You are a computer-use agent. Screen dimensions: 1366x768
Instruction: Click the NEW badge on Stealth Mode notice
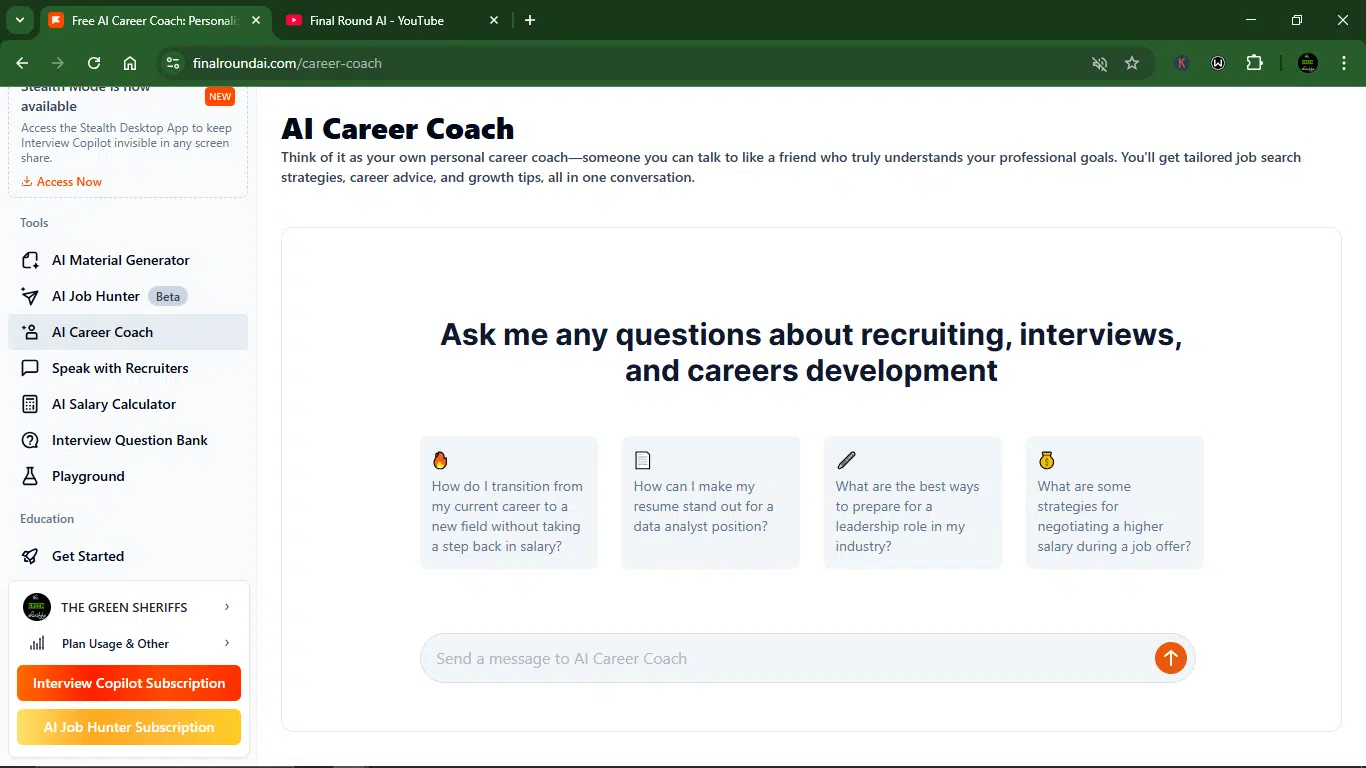pyautogui.click(x=220, y=97)
